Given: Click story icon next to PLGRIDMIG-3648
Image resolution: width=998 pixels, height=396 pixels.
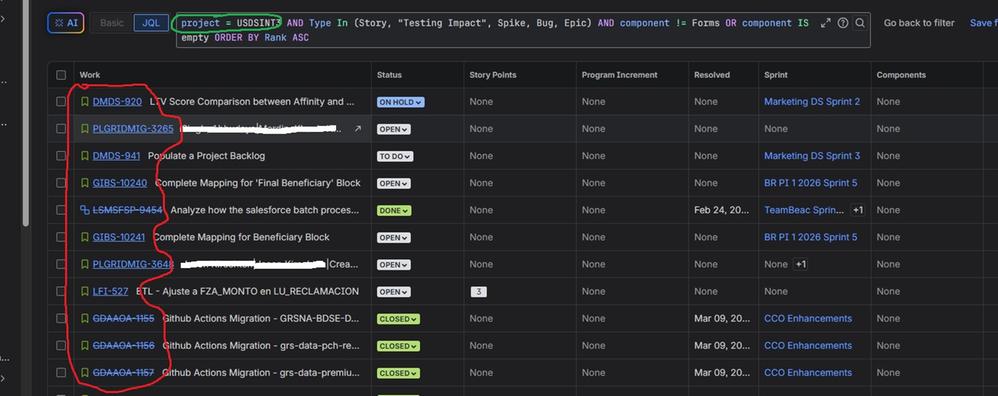Looking at the screenshot, I should (x=85, y=264).
